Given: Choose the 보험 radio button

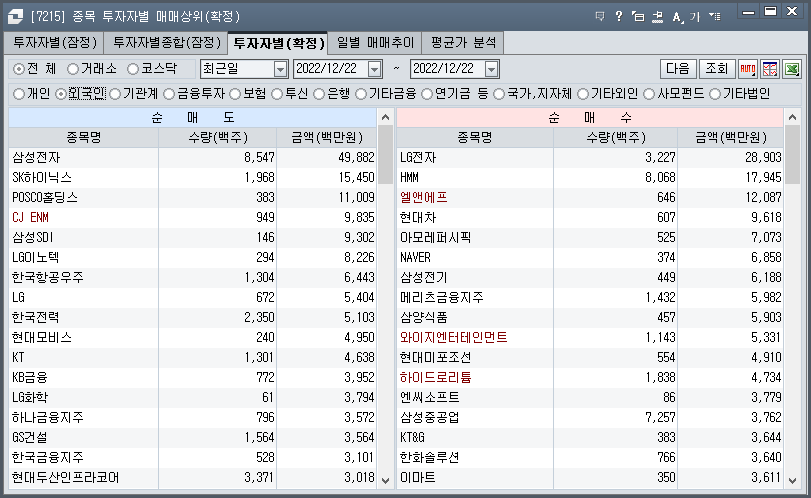Looking at the screenshot, I should [235, 94].
